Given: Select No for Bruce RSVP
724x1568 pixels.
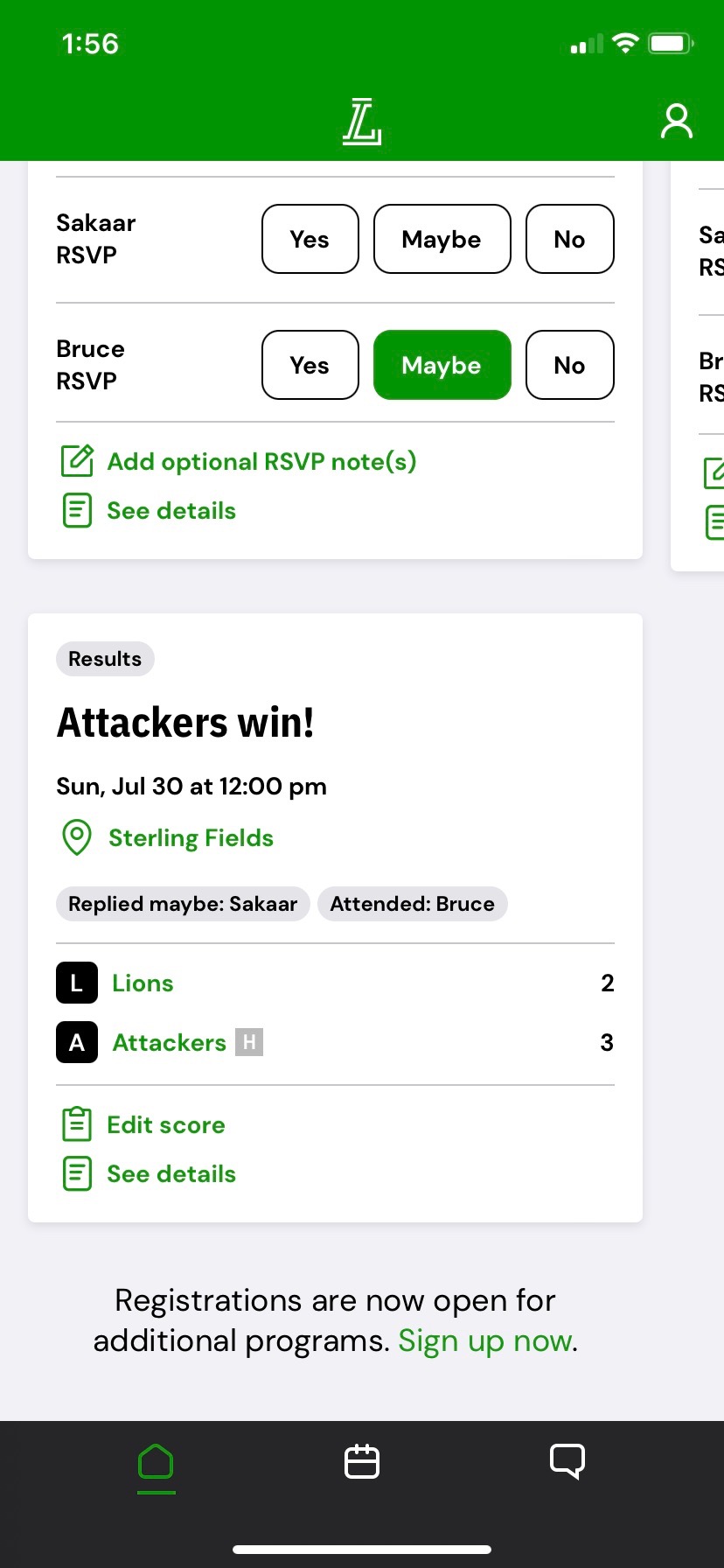Looking at the screenshot, I should [570, 365].
